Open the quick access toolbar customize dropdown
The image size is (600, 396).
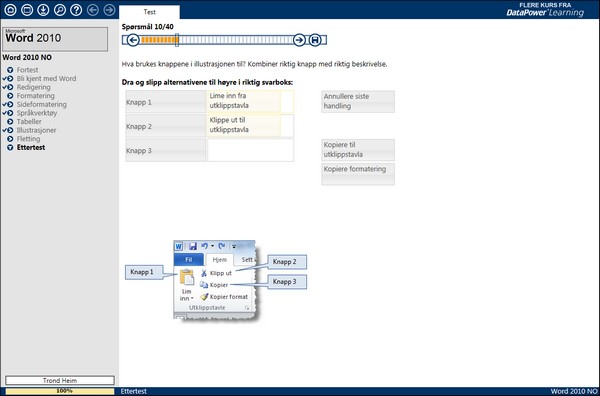234,246
